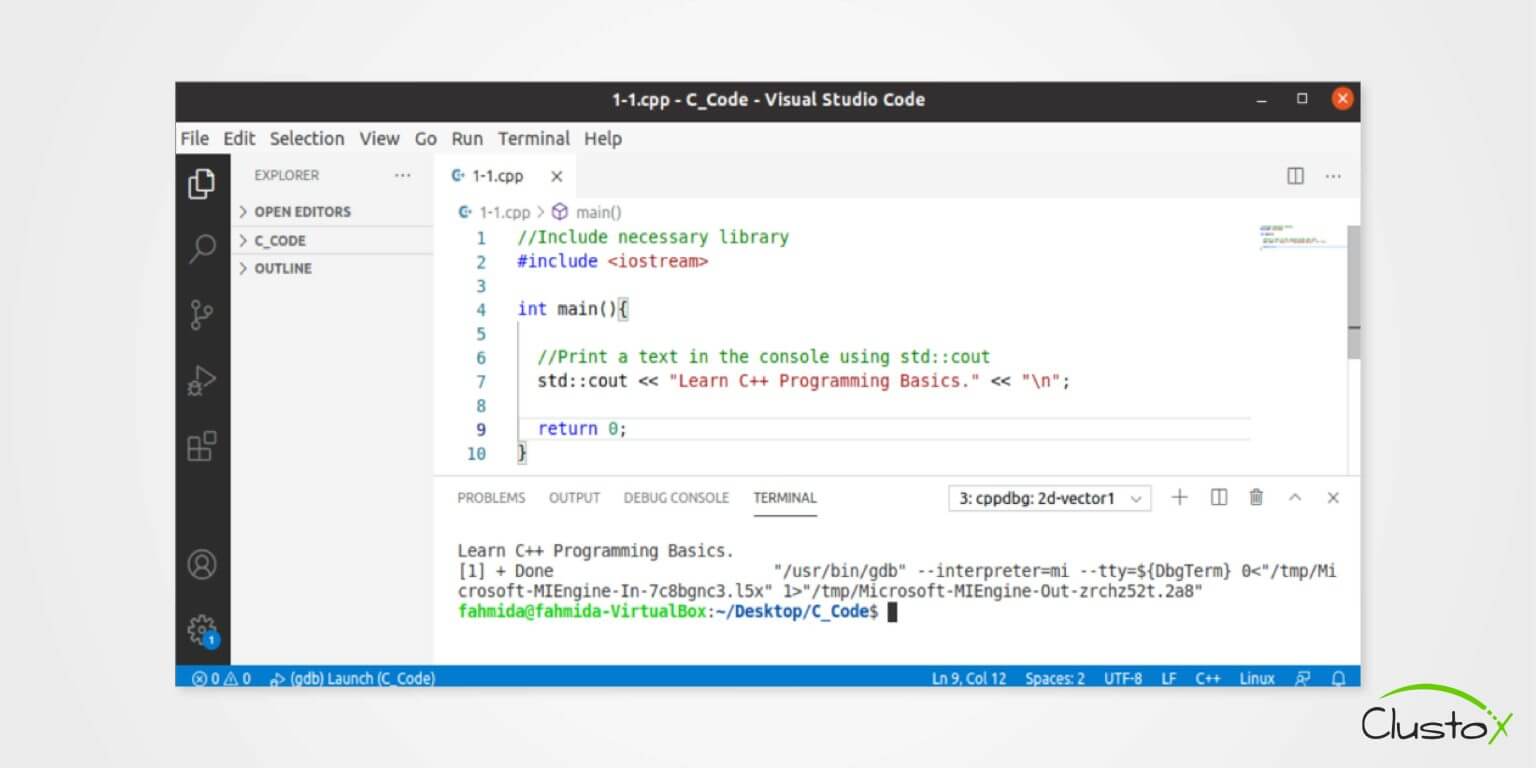Expand the OPEN EDITORS section

pos(301,212)
